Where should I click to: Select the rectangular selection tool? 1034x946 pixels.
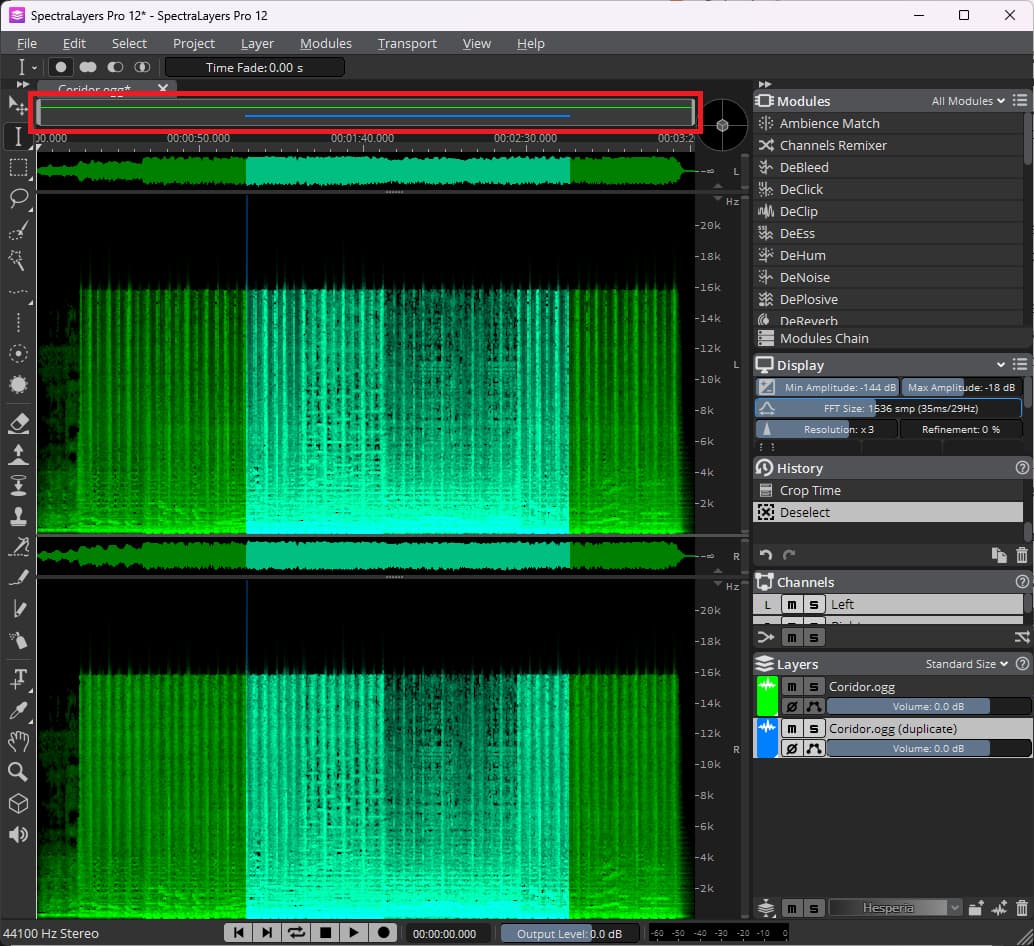tap(18, 167)
